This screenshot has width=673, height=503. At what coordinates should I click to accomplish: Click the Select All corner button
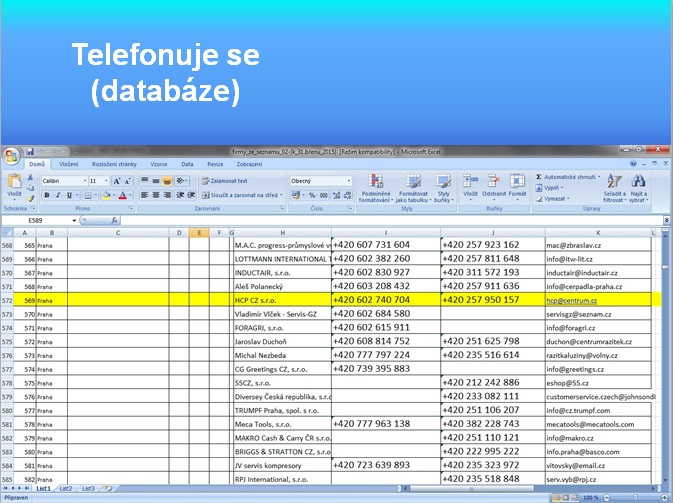(7, 233)
